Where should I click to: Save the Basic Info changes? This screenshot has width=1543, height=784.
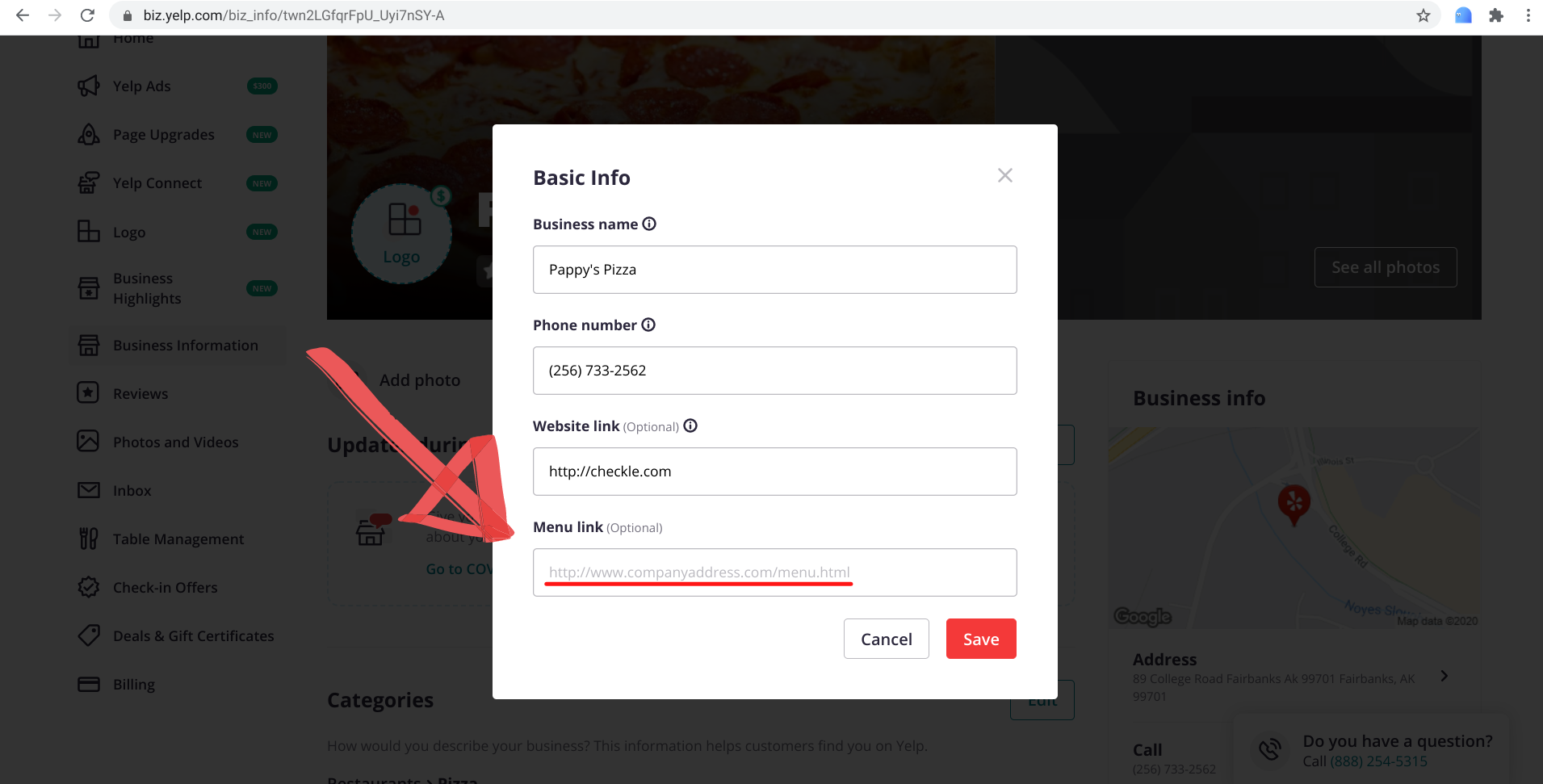click(x=980, y=639)
